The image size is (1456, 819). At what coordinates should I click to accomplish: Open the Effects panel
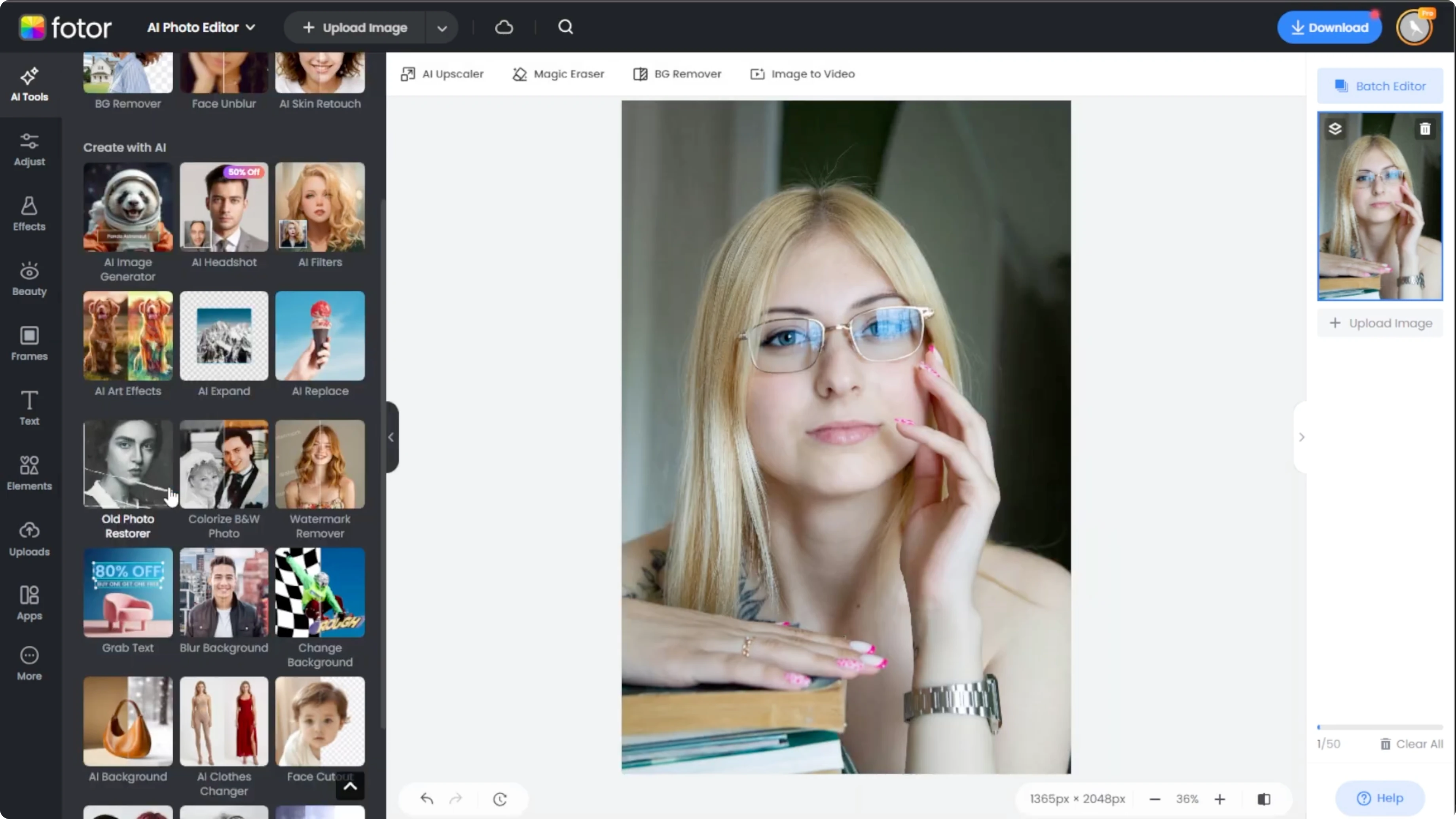pos(29,214)
